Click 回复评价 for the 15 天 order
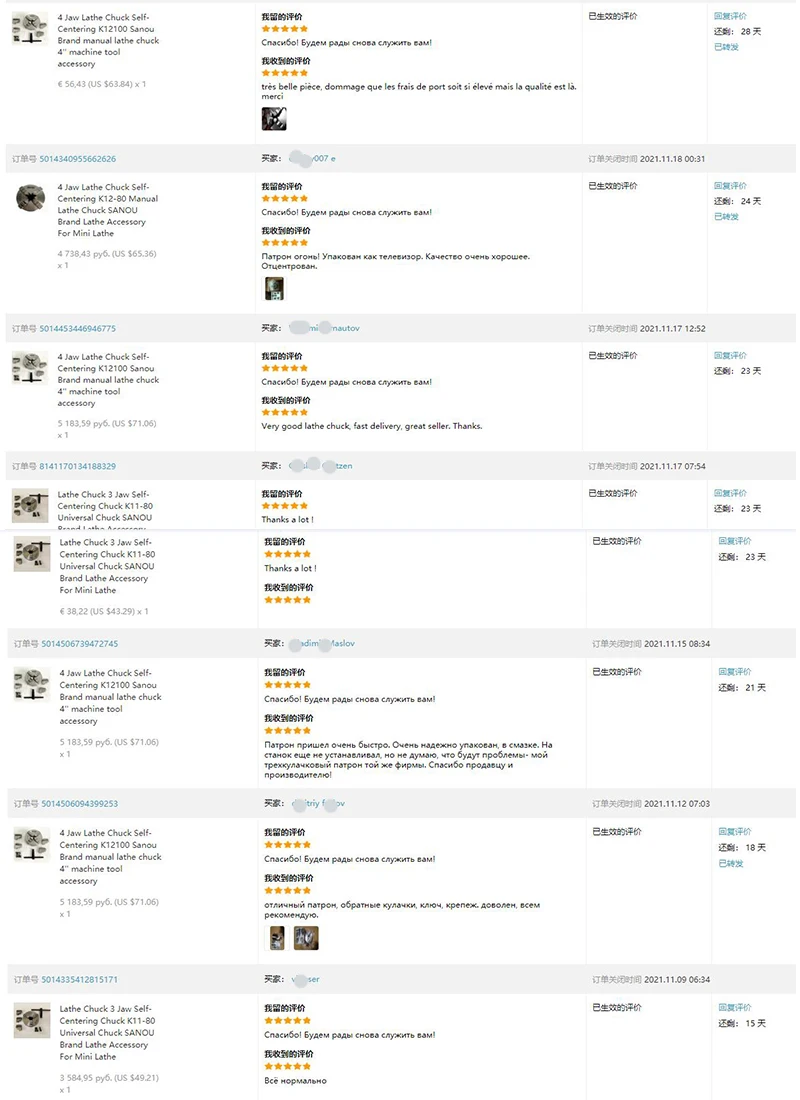 click(734, 1008)
